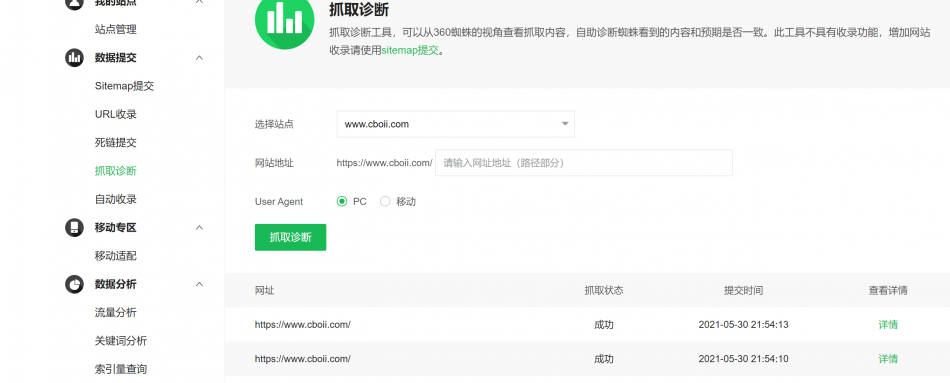The width and height of the screenshot is (950, 383).
Task: Click the 数据提交 bar chart icon
Action: tap(75, 58)
